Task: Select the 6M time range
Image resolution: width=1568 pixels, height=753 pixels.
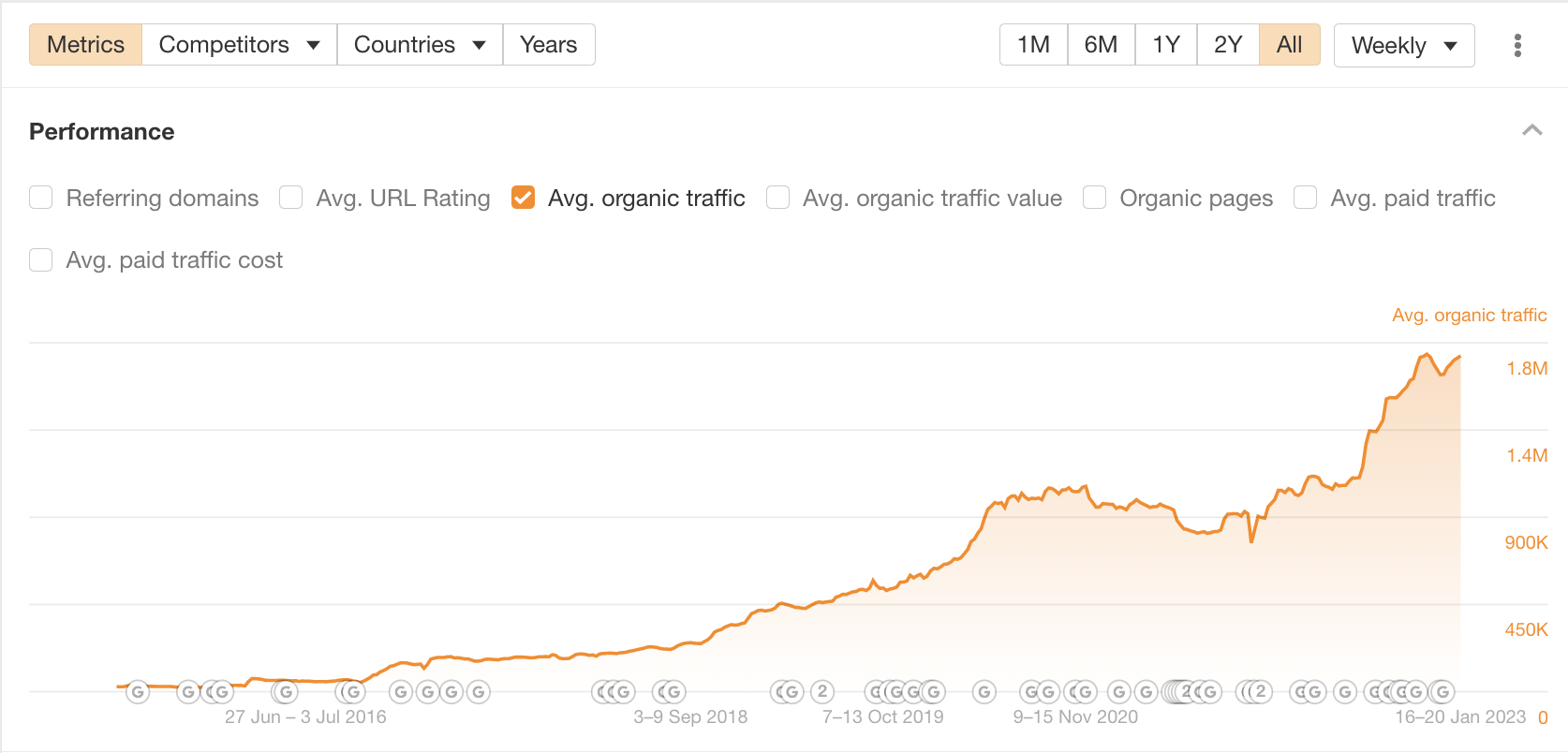Action: [x=1102, y=44]
